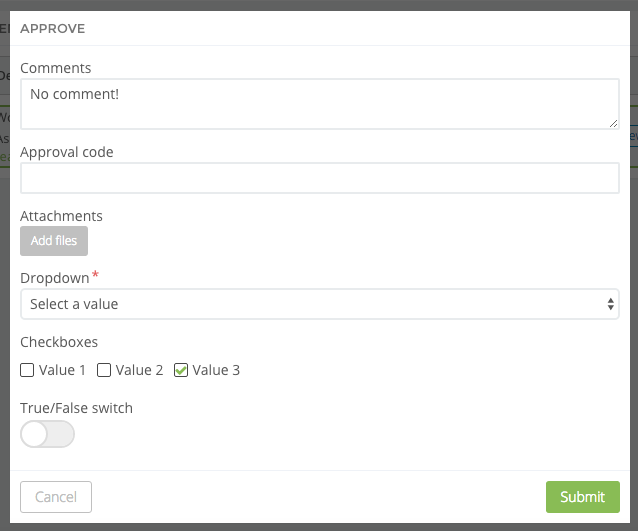Turn on the True/False switch
Viewport: 638px width, 531px height.
point(47,434)
